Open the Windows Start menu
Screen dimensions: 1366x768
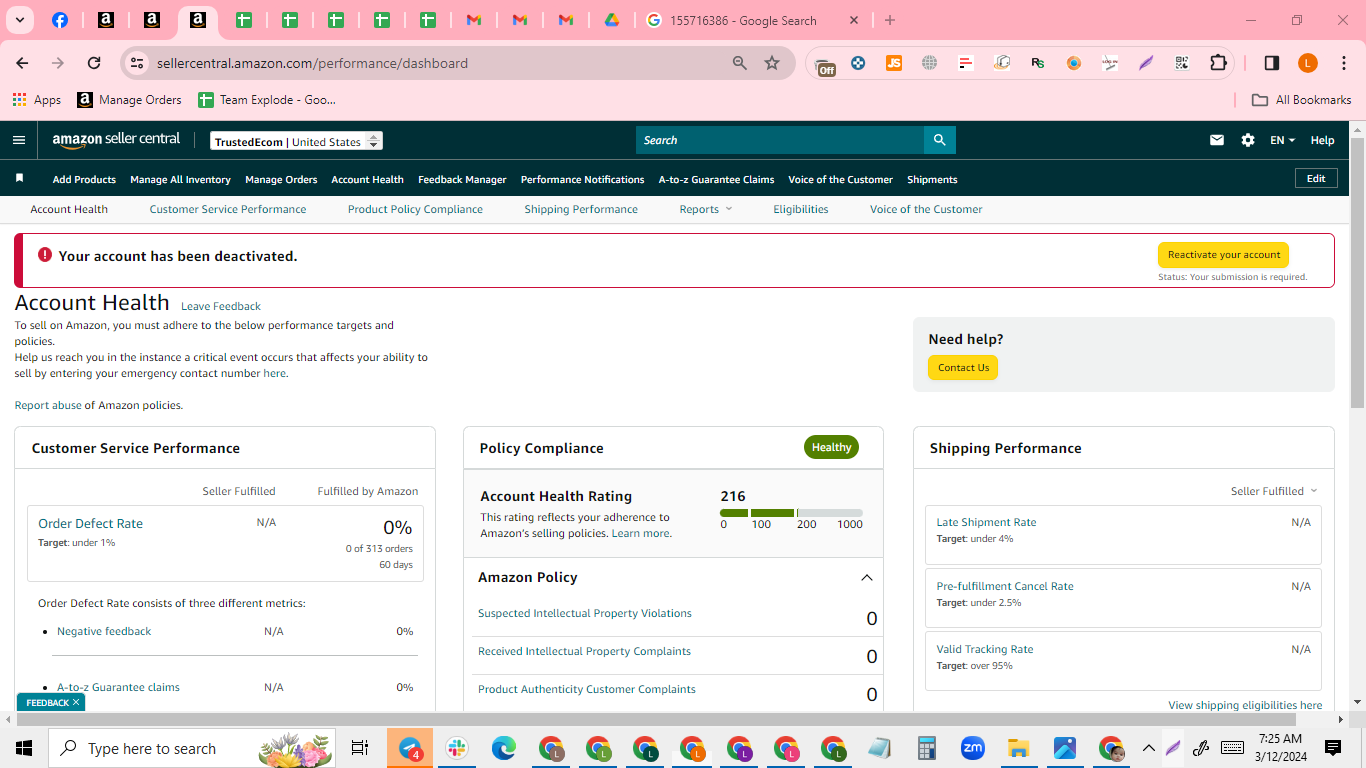pos(24,748)
